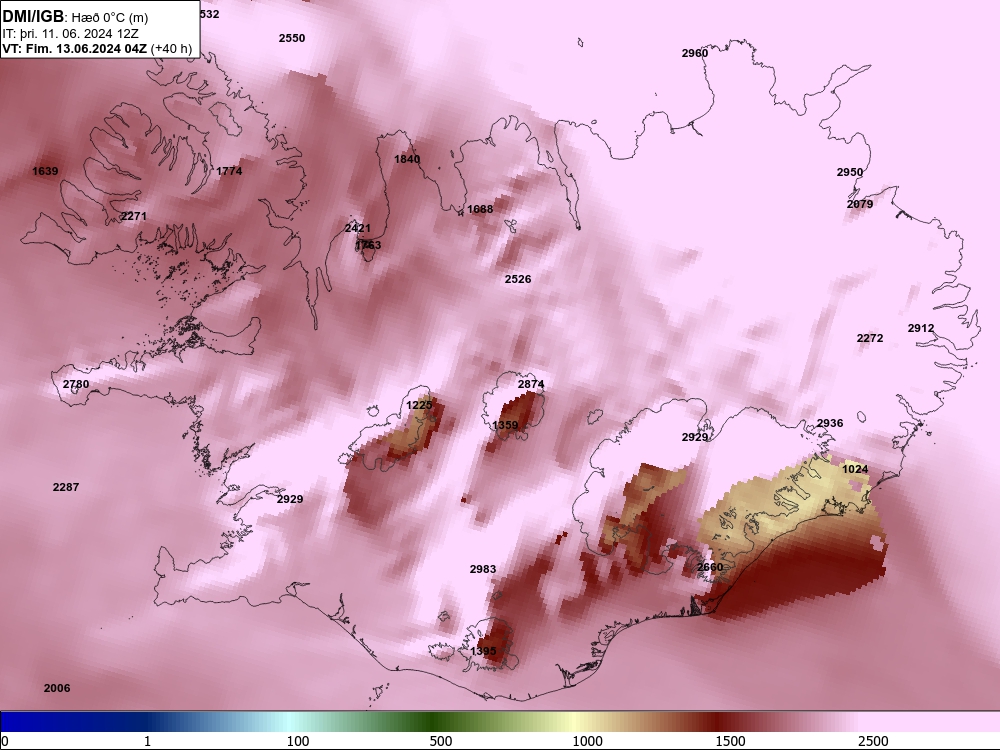Image resolution: width=1000 pixels, height=750 pixels.
Task: Click the map value 2983
Action: click(483, 570)
